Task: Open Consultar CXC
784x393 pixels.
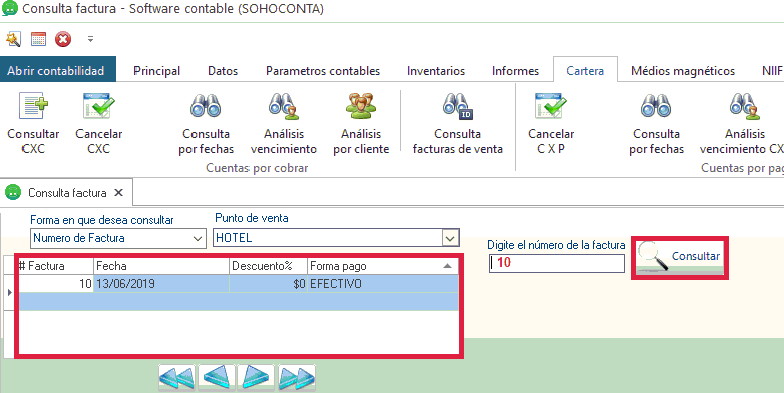Action: 33,124
